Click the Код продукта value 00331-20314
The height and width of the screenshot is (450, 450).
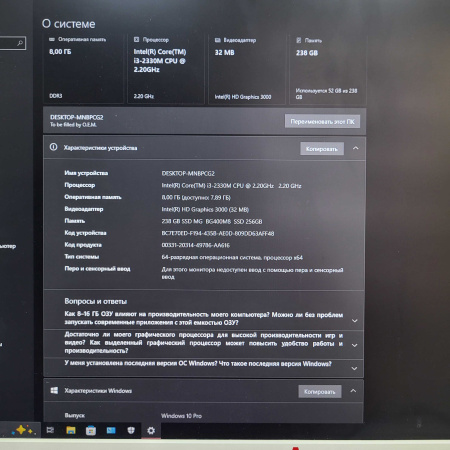[x=196, y=245]
